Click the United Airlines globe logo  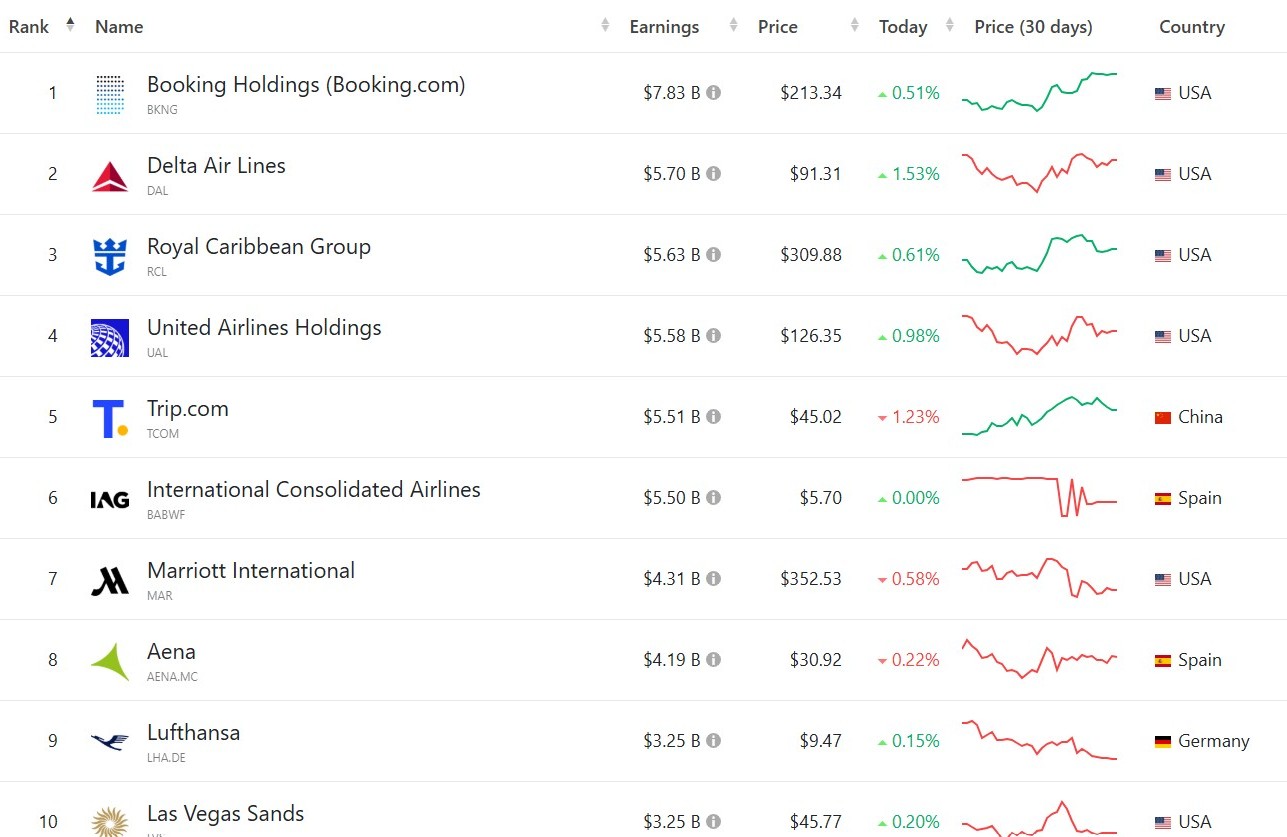coord(110,338)
